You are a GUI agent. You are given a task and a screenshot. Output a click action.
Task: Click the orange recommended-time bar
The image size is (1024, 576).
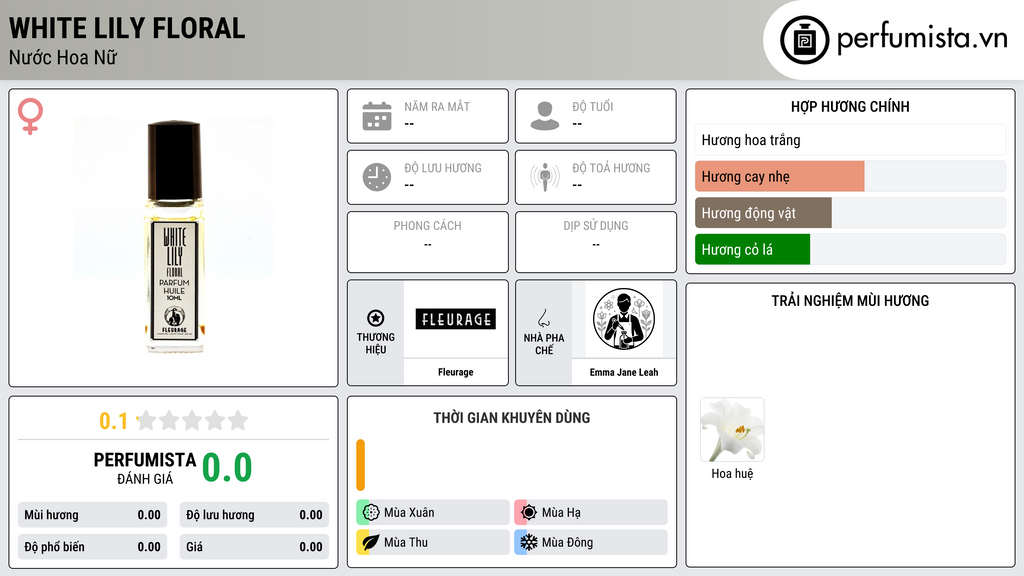[360, 465]
